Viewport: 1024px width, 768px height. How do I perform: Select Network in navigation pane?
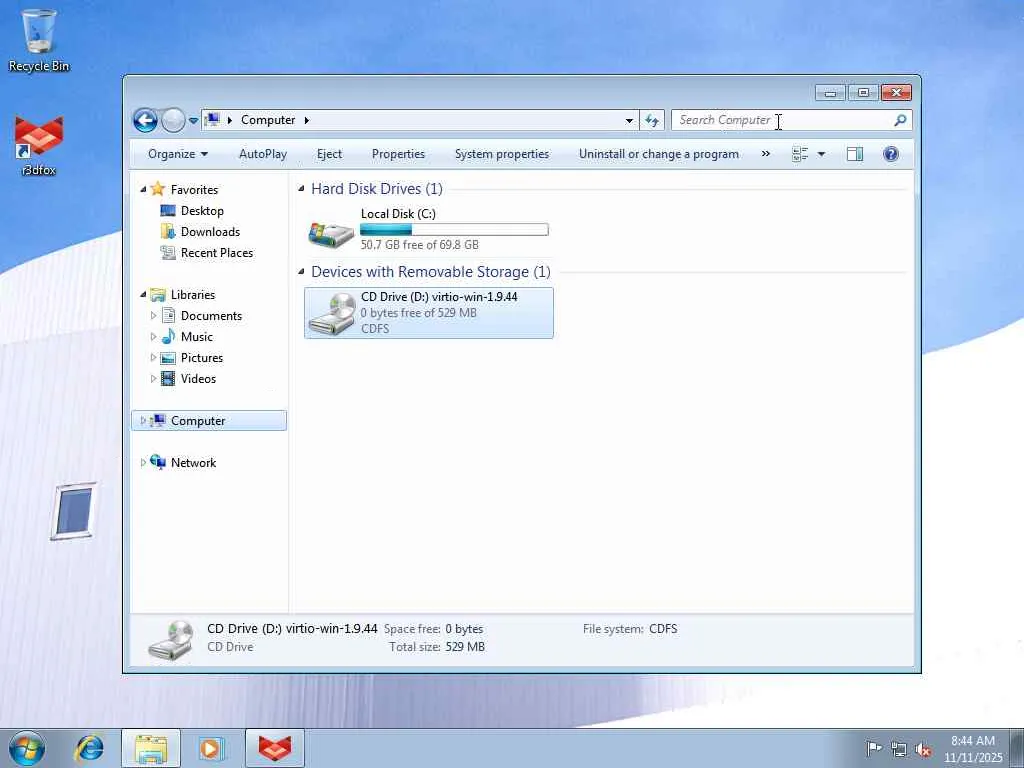193,463
